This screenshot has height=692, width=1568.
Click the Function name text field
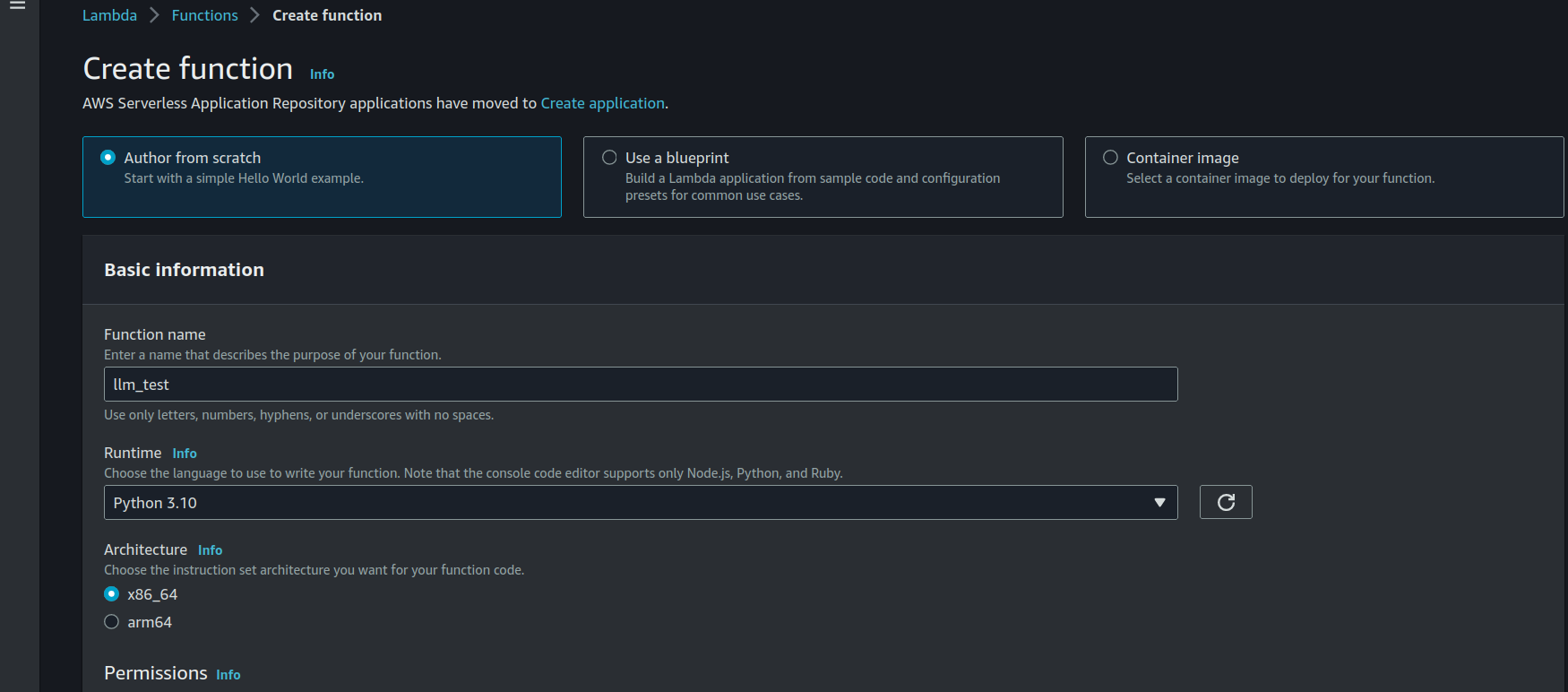point(640,385)
